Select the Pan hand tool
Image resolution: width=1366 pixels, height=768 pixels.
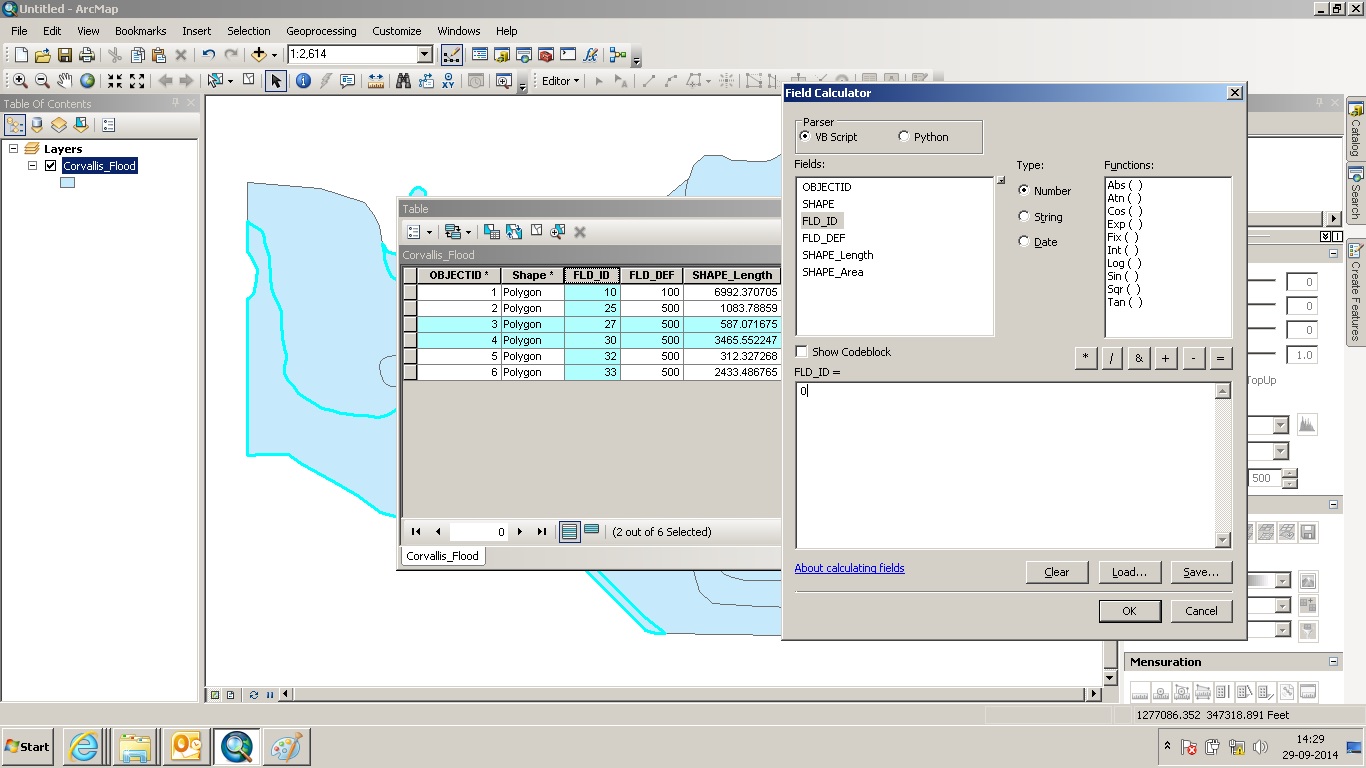coord(65,81)
